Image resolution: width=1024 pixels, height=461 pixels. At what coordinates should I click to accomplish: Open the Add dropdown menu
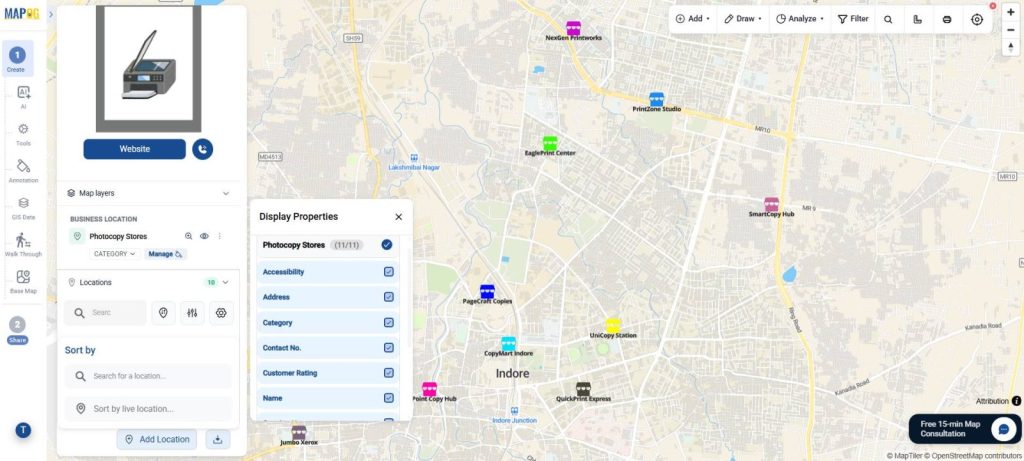coord(693,19)
